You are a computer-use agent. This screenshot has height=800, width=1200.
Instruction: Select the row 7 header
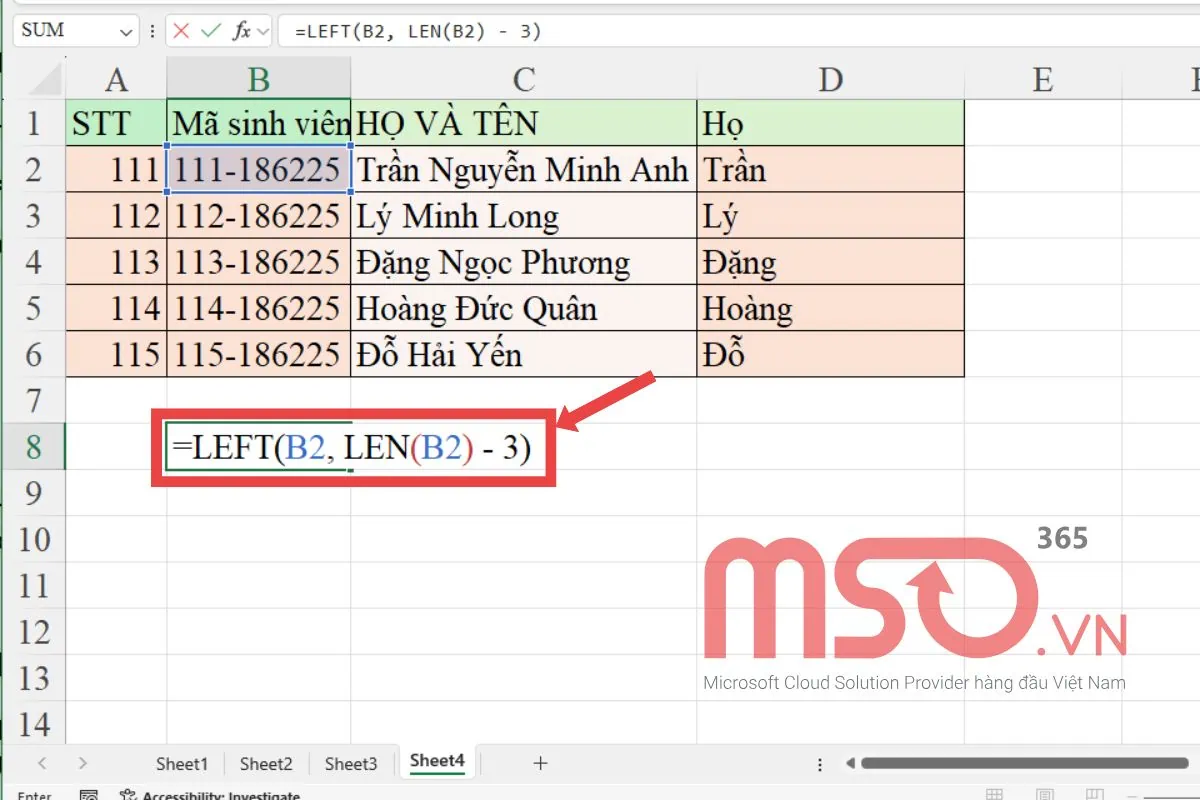point(34,401)
